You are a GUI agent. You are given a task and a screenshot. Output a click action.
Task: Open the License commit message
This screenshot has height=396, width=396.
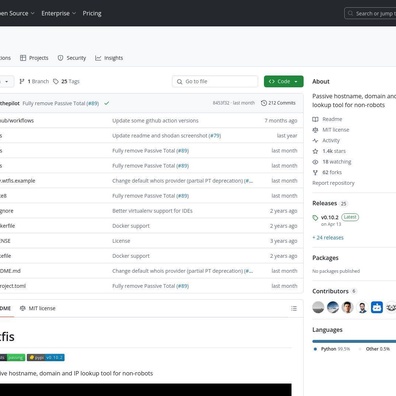point(121,241)
